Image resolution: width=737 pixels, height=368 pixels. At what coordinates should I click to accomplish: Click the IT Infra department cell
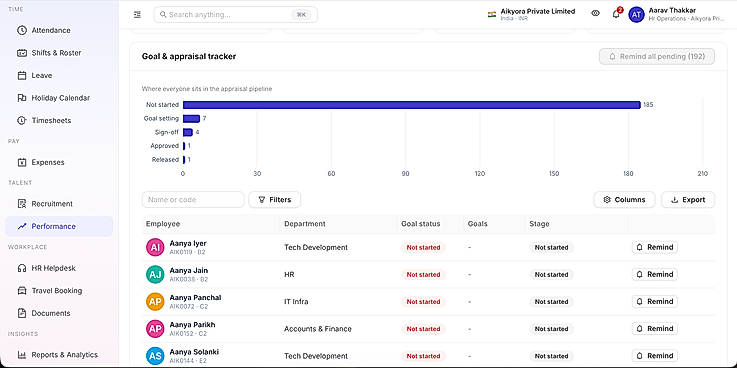[x=296, y=302]
